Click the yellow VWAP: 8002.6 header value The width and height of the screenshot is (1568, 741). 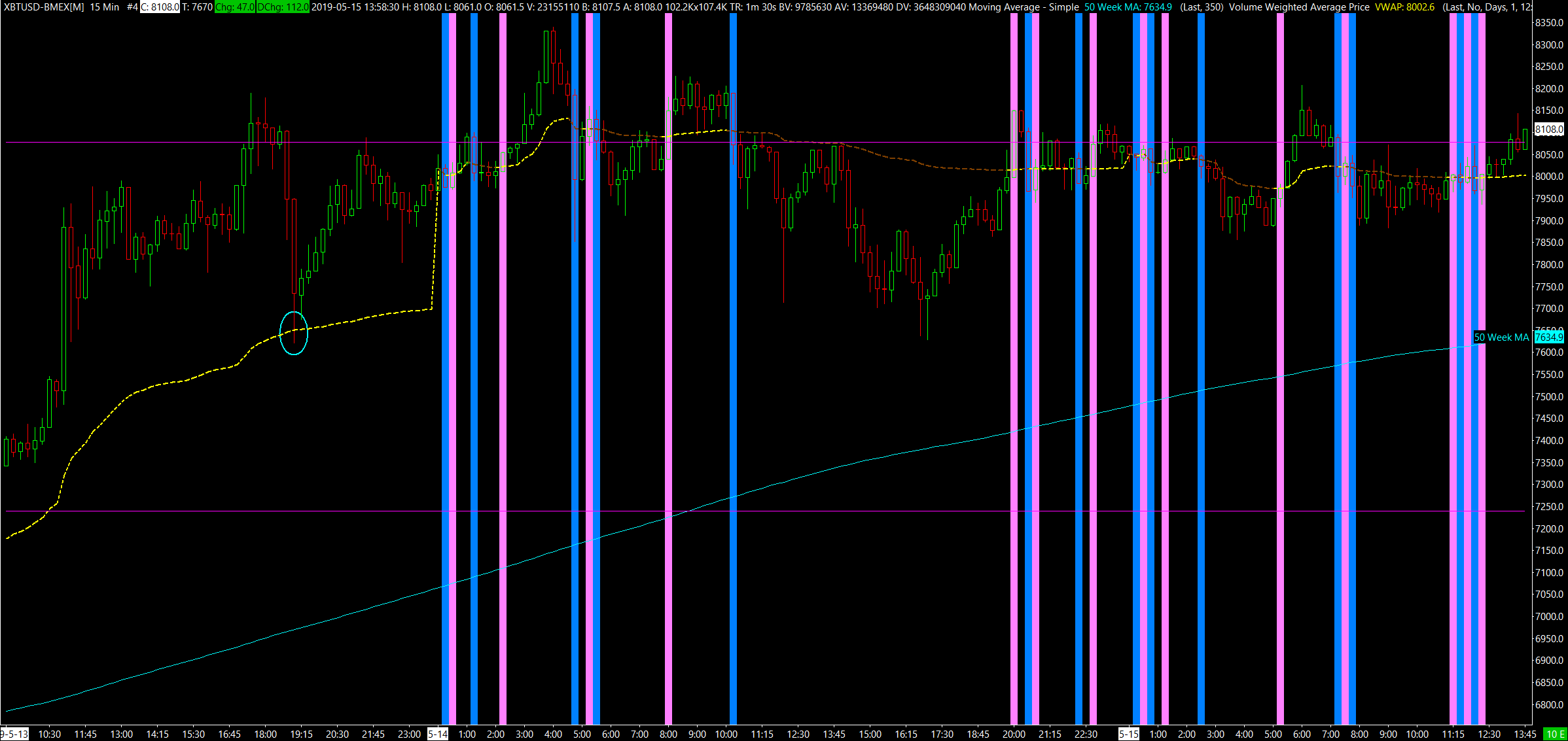click(x=1404, y=7)
